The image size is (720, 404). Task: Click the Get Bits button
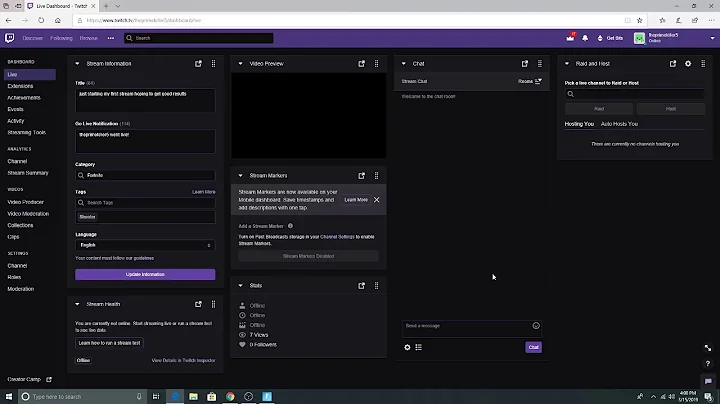610,38
